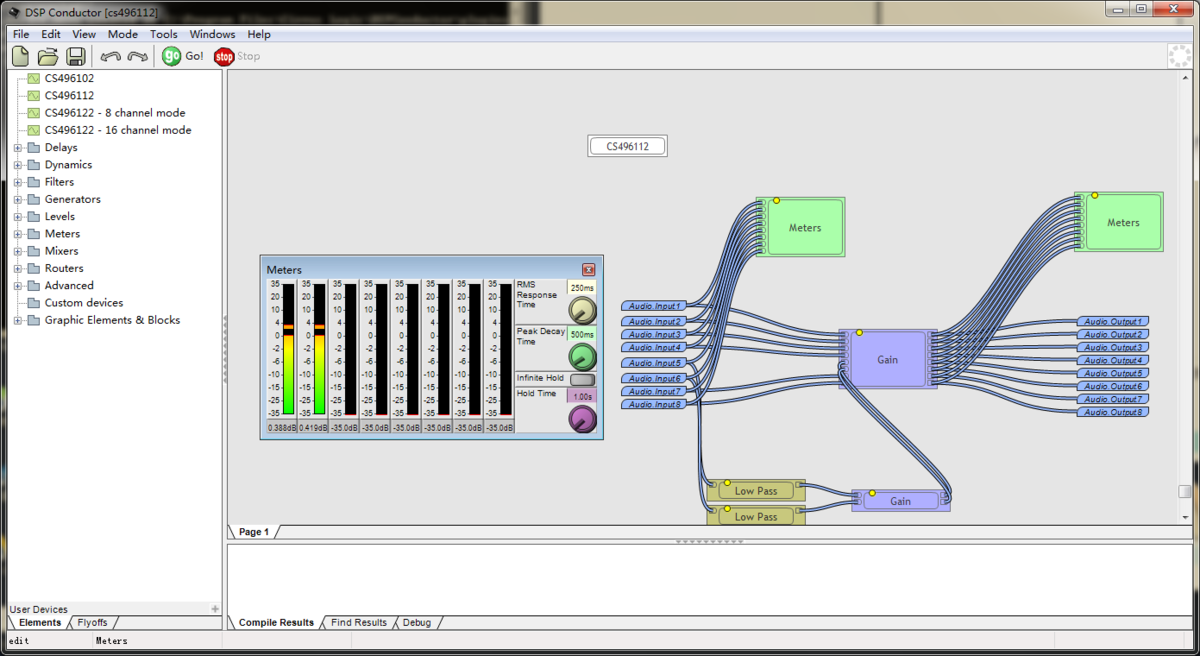This screenshot has width=1200, height=656.
Task: Open the Tools menu
Action: [164, 34]
